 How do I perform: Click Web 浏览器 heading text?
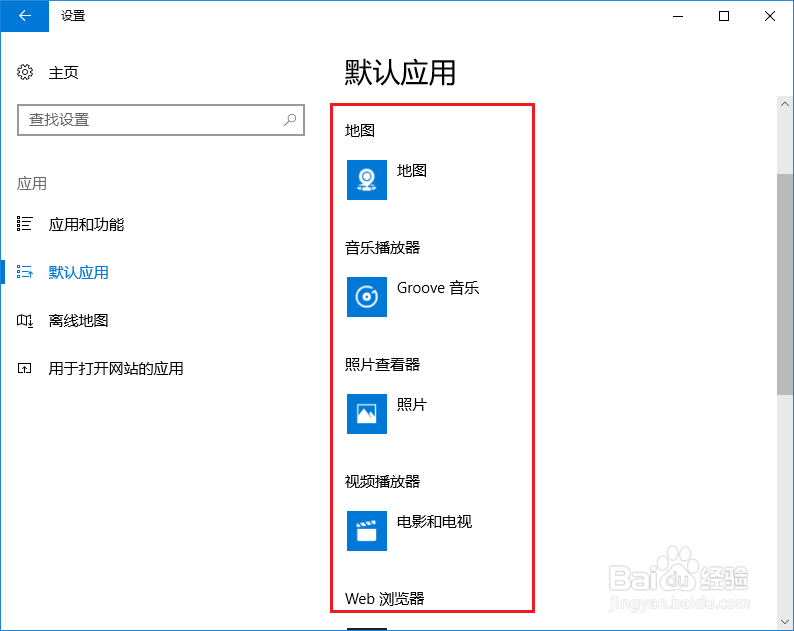pos(384,599)
